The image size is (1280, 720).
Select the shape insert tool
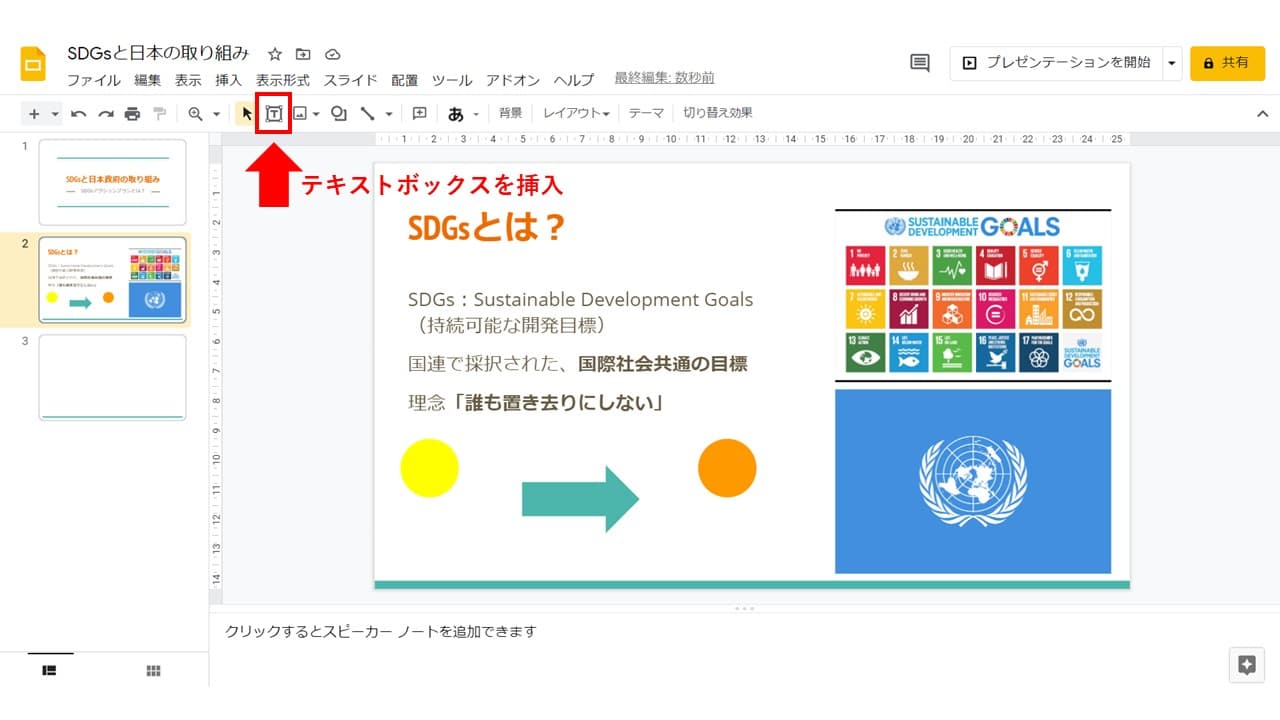[339, 114]
